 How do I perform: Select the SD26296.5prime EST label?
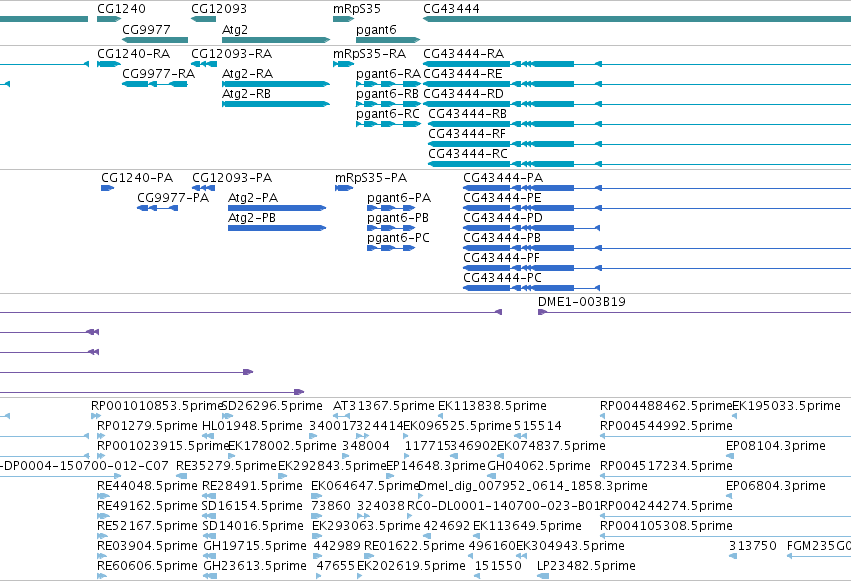pyautogui.click(x=272, y=406)
